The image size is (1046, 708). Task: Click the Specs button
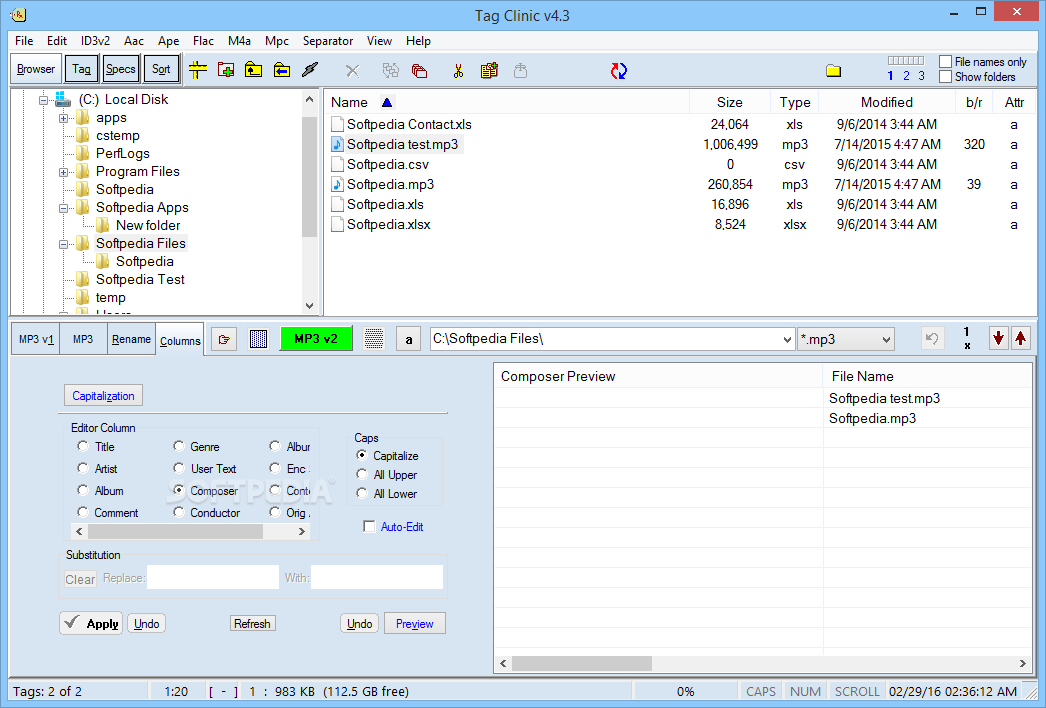click(x=121, y=69)
